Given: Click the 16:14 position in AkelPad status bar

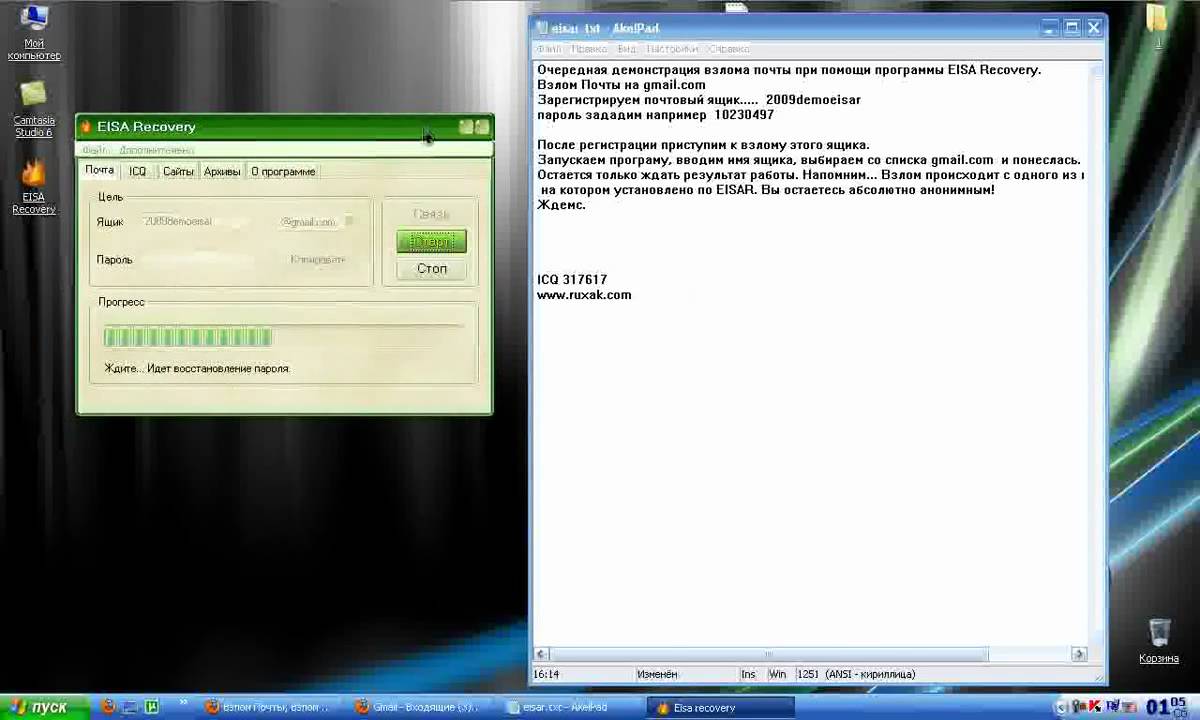Looking at the screenshot, I should click(x=546, y=674).
